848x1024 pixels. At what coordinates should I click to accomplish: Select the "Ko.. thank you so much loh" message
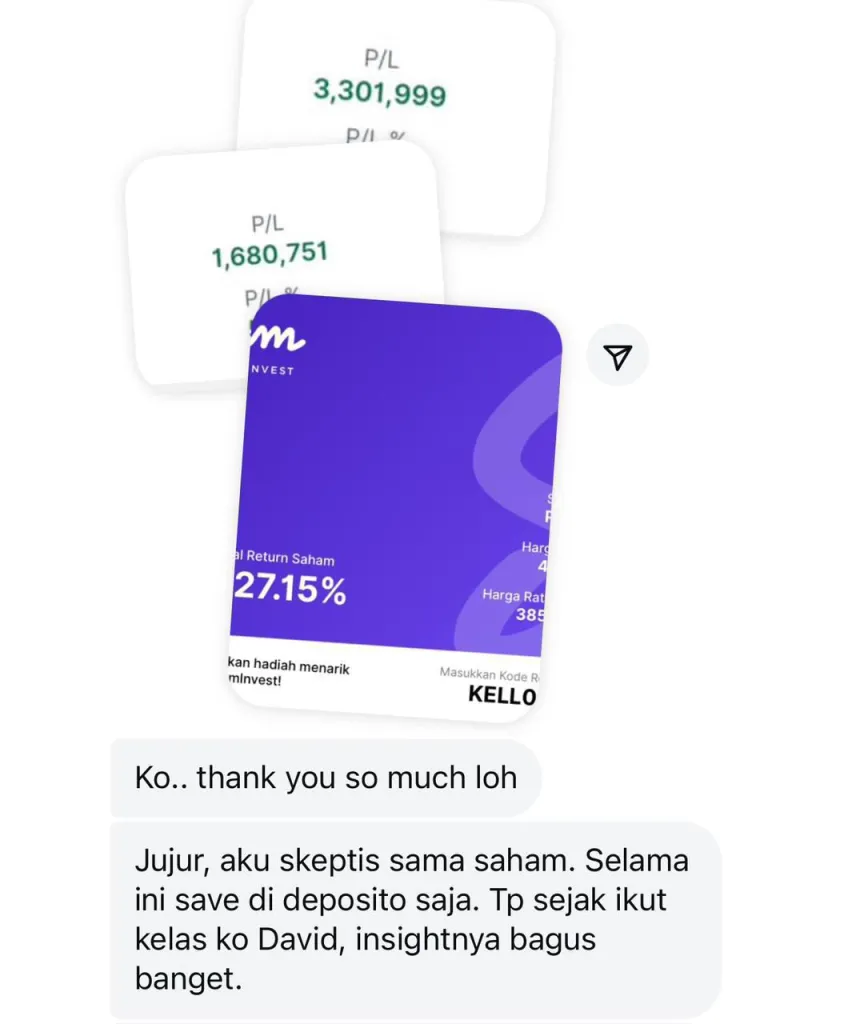pyautogui.click(x=326, y=778)
